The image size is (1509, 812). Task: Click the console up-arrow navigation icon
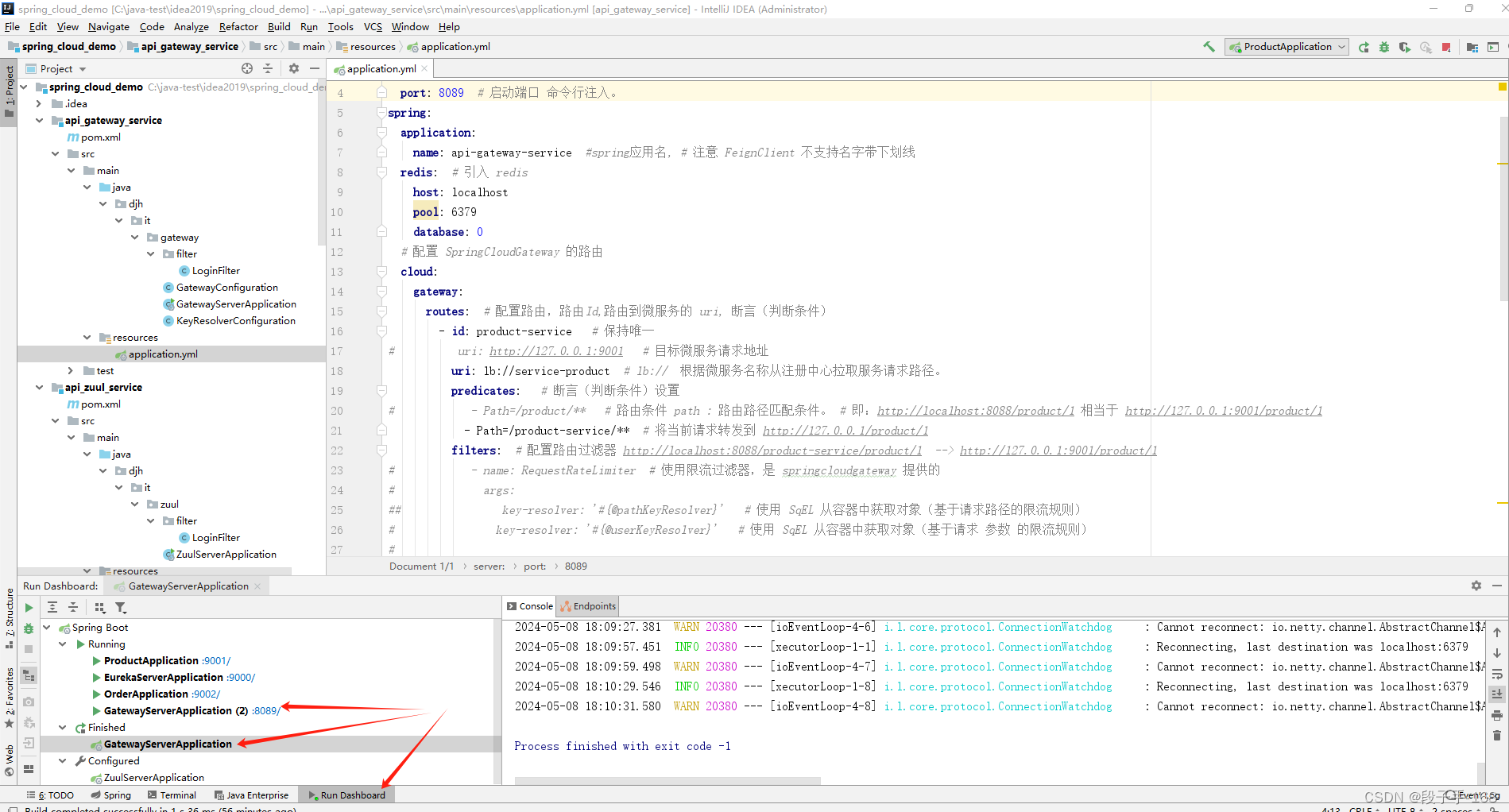click(x=1497, y=632)
